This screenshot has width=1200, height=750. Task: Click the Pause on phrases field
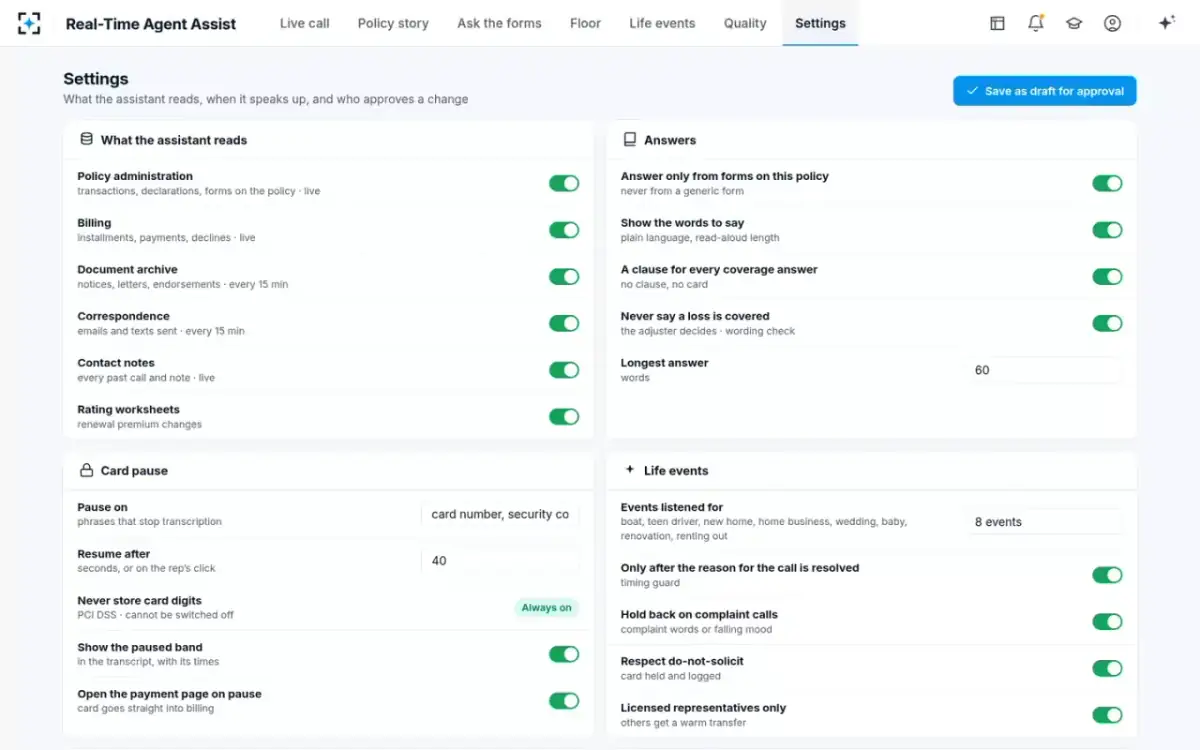coord(500,514)
